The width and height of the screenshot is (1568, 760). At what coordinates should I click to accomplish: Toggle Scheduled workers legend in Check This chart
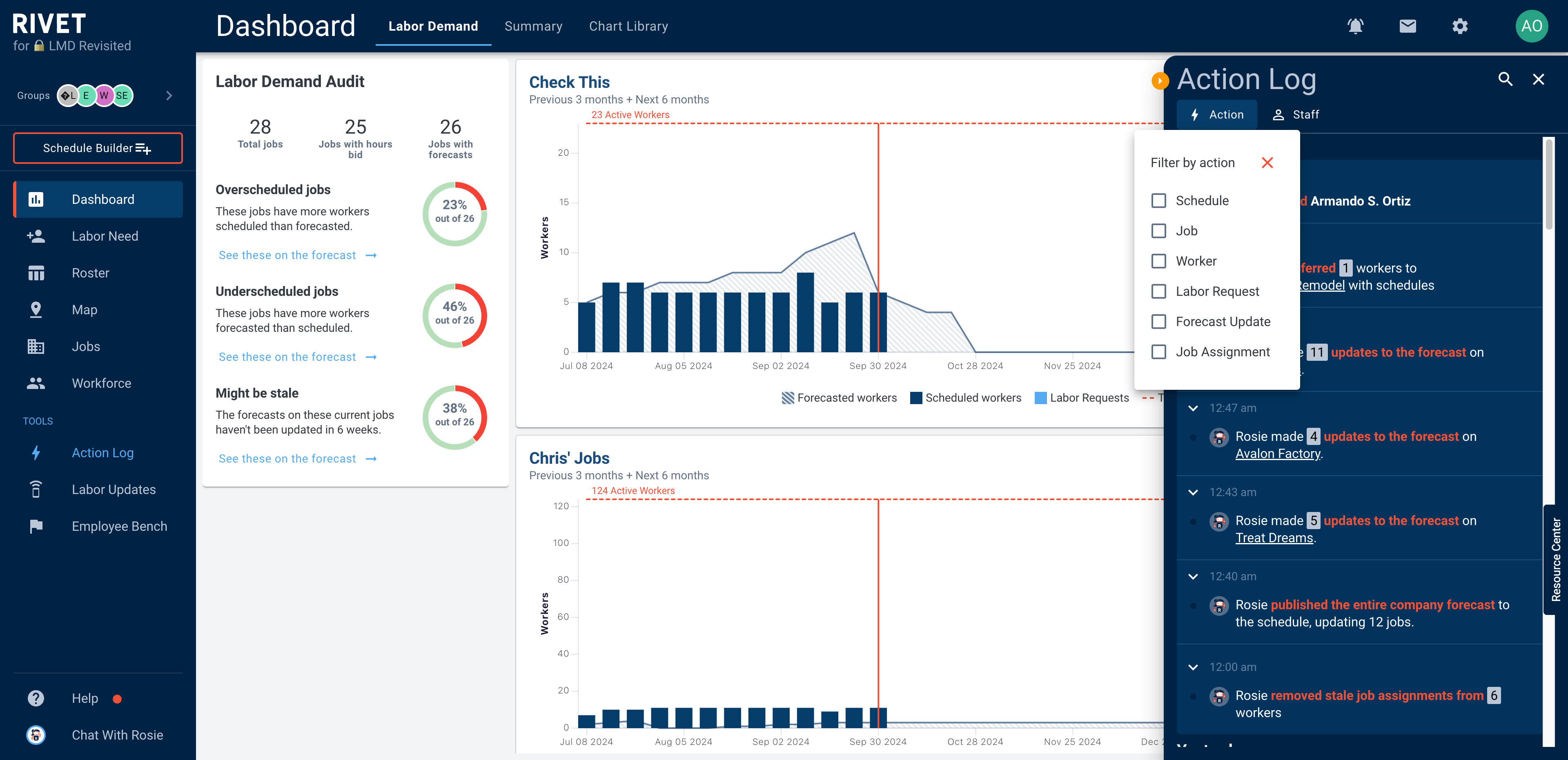point(966,398)
